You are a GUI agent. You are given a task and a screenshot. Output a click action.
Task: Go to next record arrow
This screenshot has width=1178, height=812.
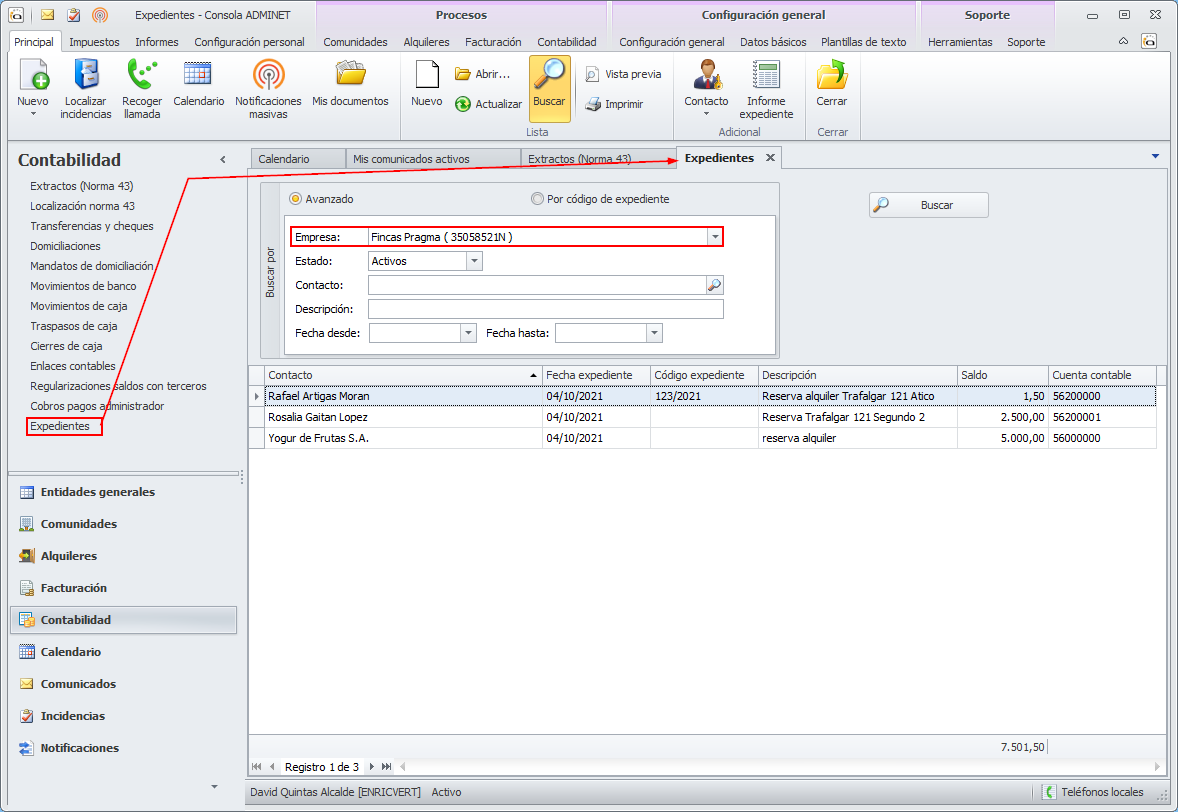click(x=371, y=767)
